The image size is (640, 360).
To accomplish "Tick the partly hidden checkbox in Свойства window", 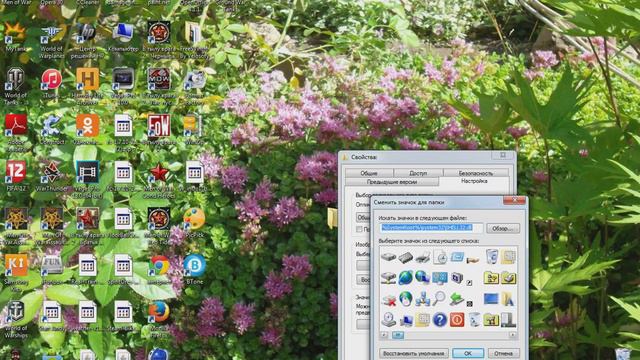I will click(359, 229).
